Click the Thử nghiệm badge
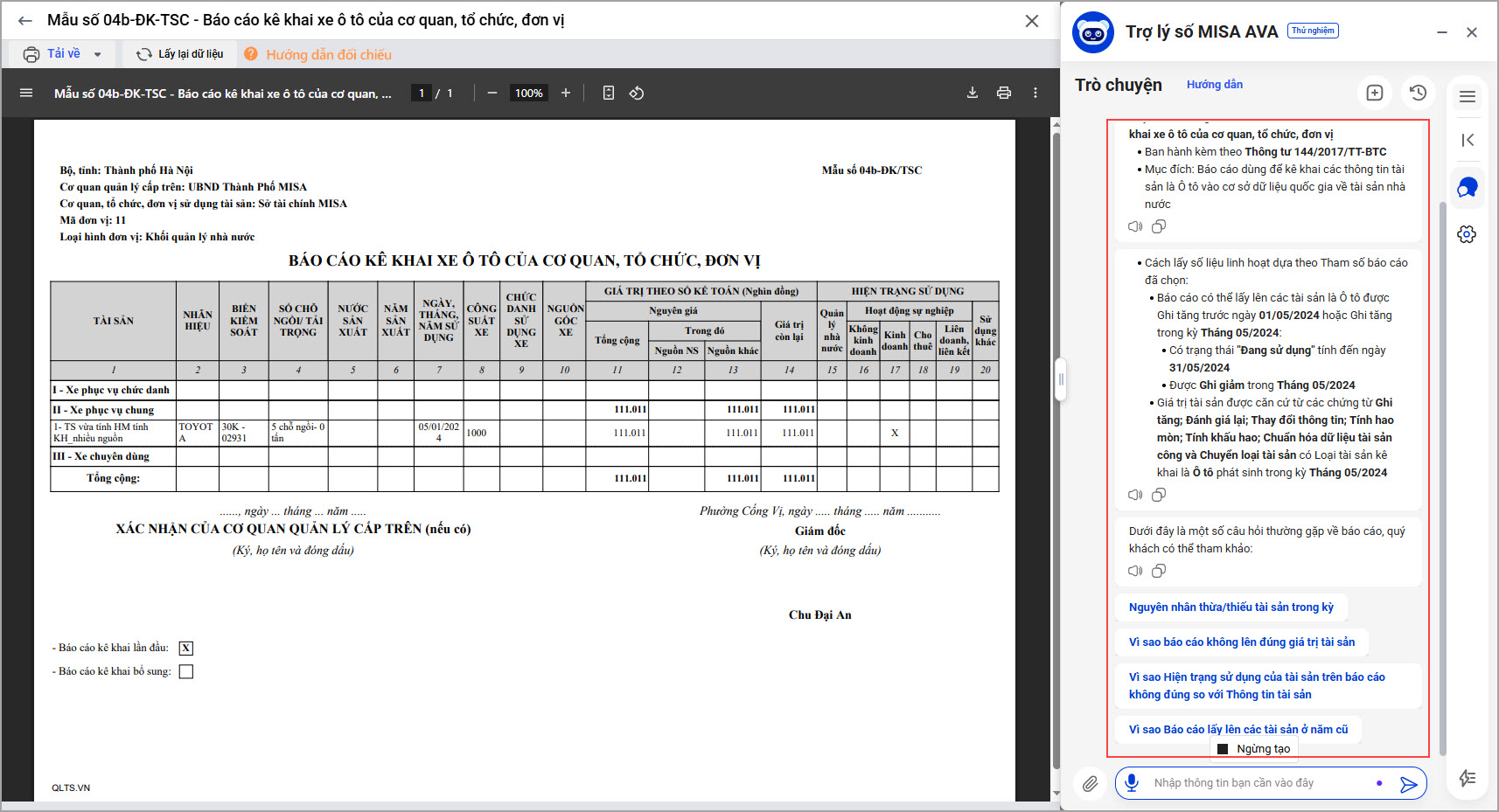This screenshot has width=1499, height=812. click(1313, 31)
